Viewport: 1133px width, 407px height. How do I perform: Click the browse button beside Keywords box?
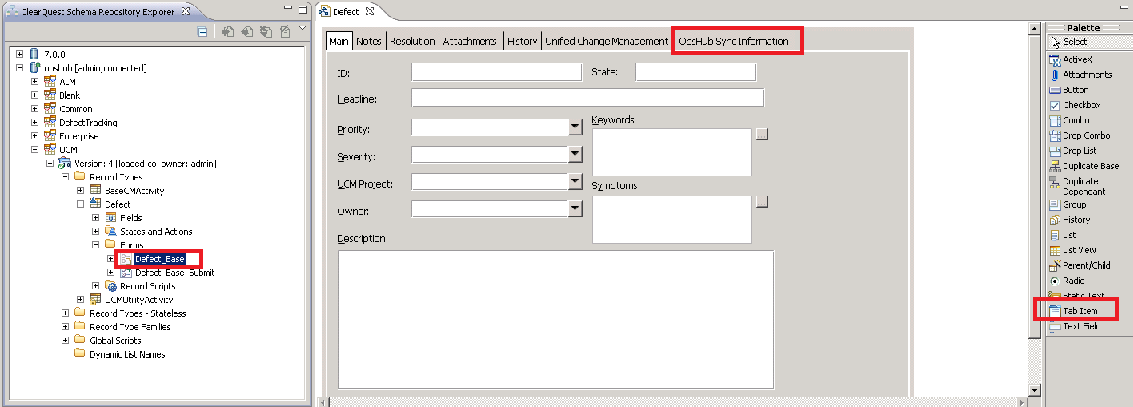762,133
